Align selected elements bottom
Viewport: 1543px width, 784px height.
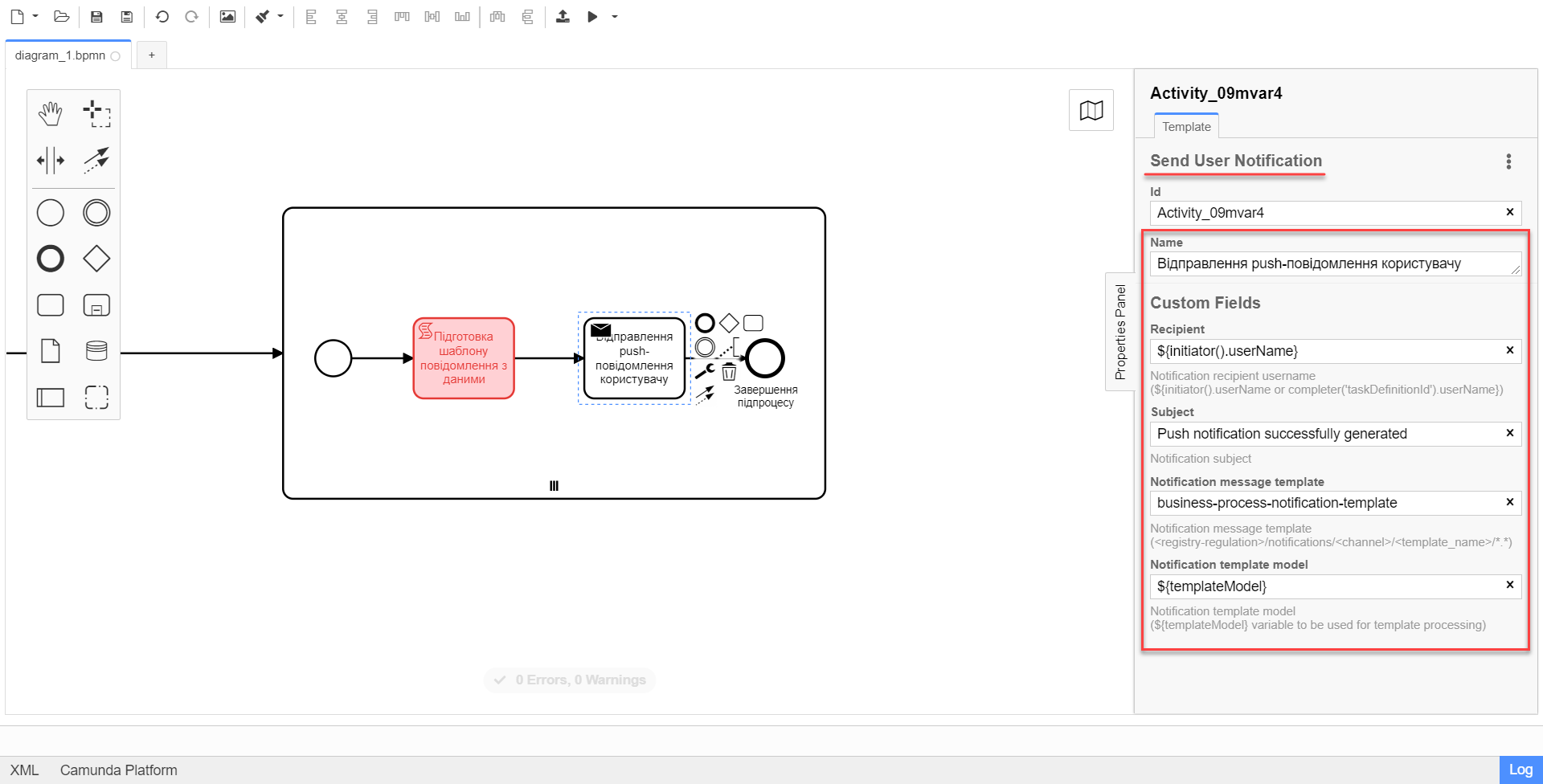(x=462, y=16)
